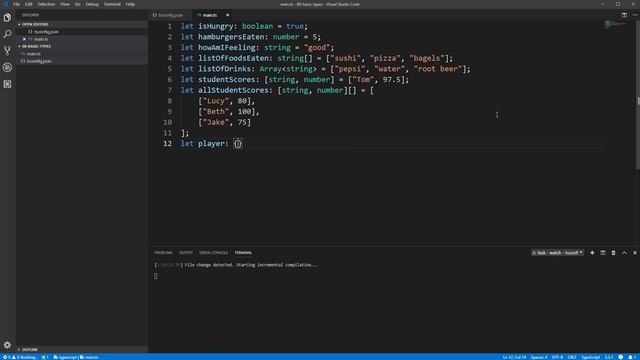Open the Explorer view in the activity bar

(x=7, y=18)
